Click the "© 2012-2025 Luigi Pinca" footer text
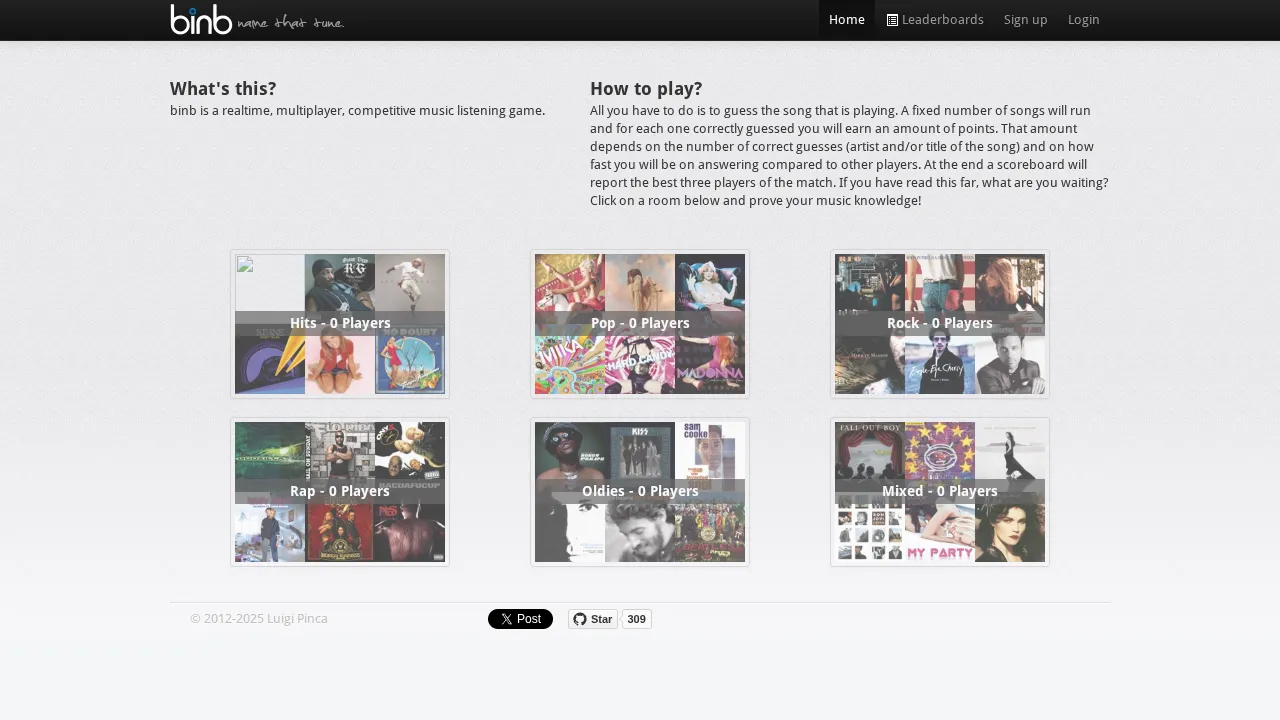This screenshot has height=720, width=1280. [x=259, y=619]
